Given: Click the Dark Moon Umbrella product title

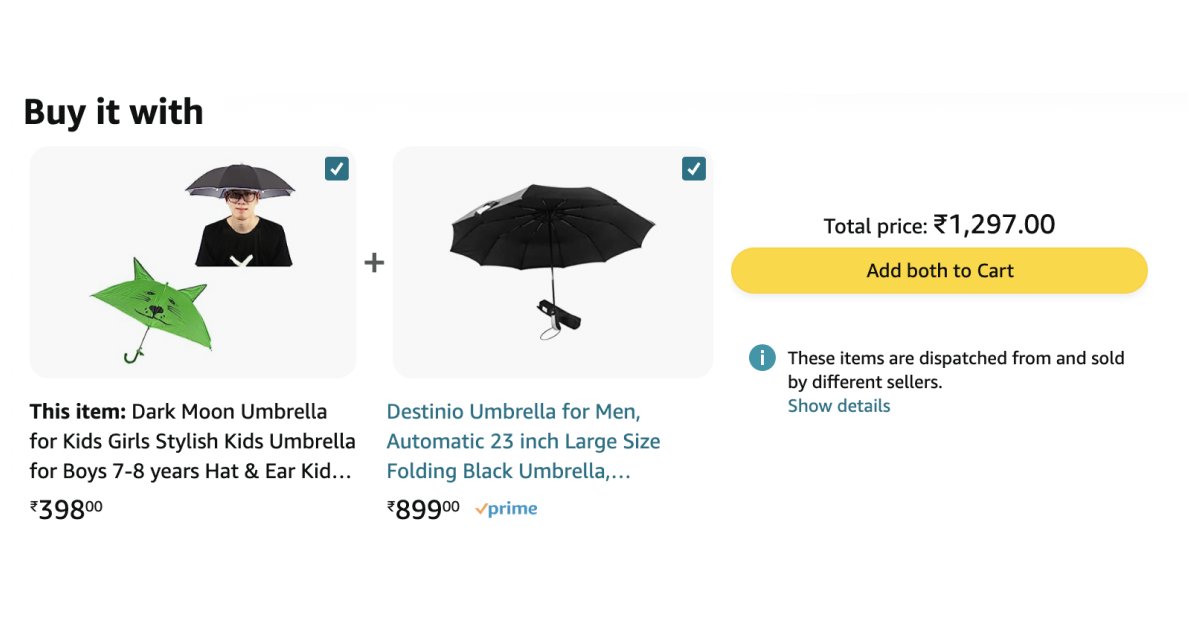Looking at the screenshot, I should click(193, 441).
